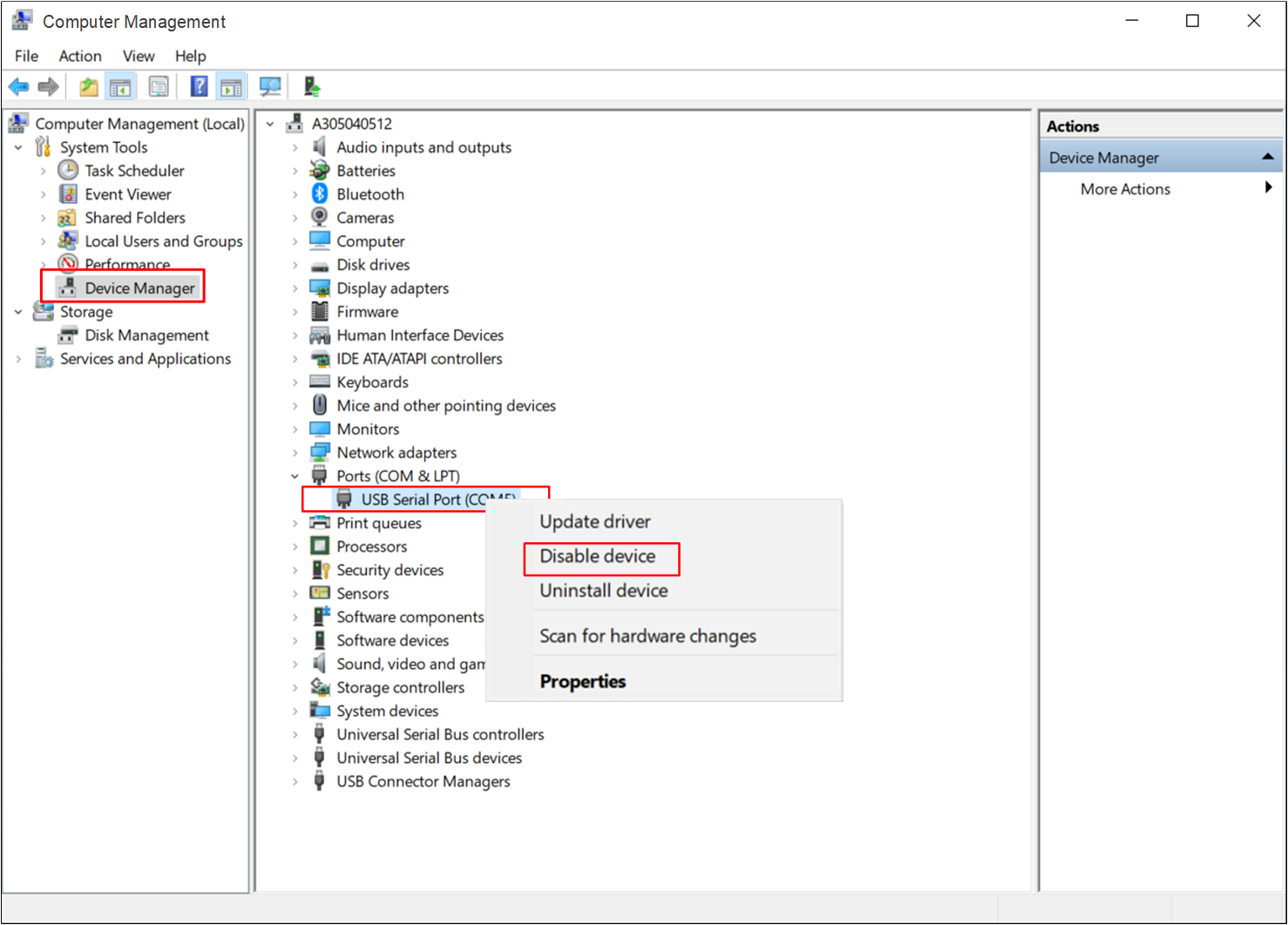Collapse the System Tools tree node
1288x925 pixels.
point(18,147)
